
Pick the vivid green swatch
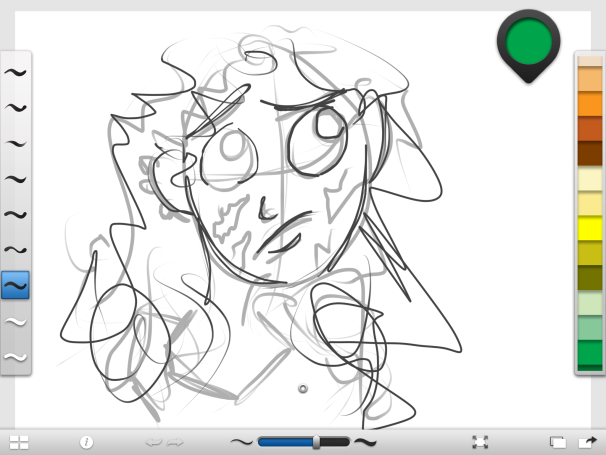tap(590, 353)
